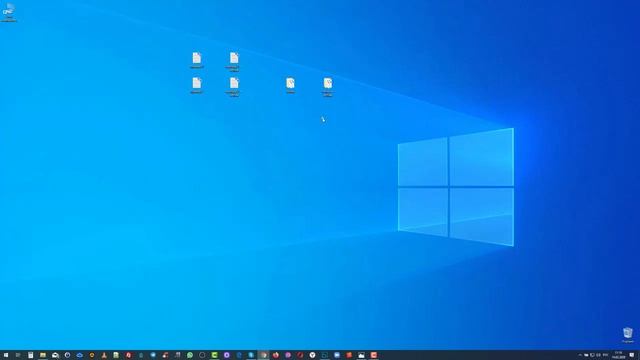
Task: Select the left file of the separate pair
Action: click(x=290, y=85)
